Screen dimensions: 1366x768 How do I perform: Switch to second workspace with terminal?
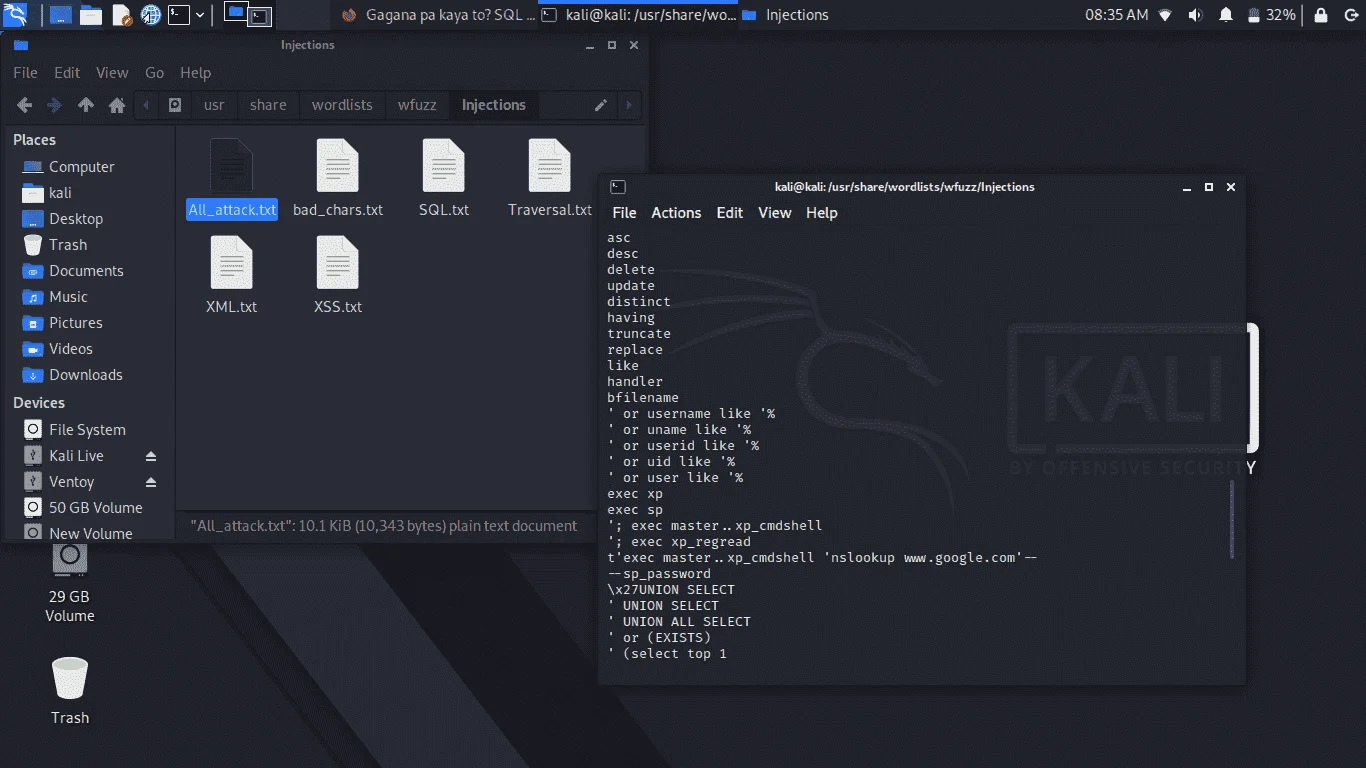(260, 14)
